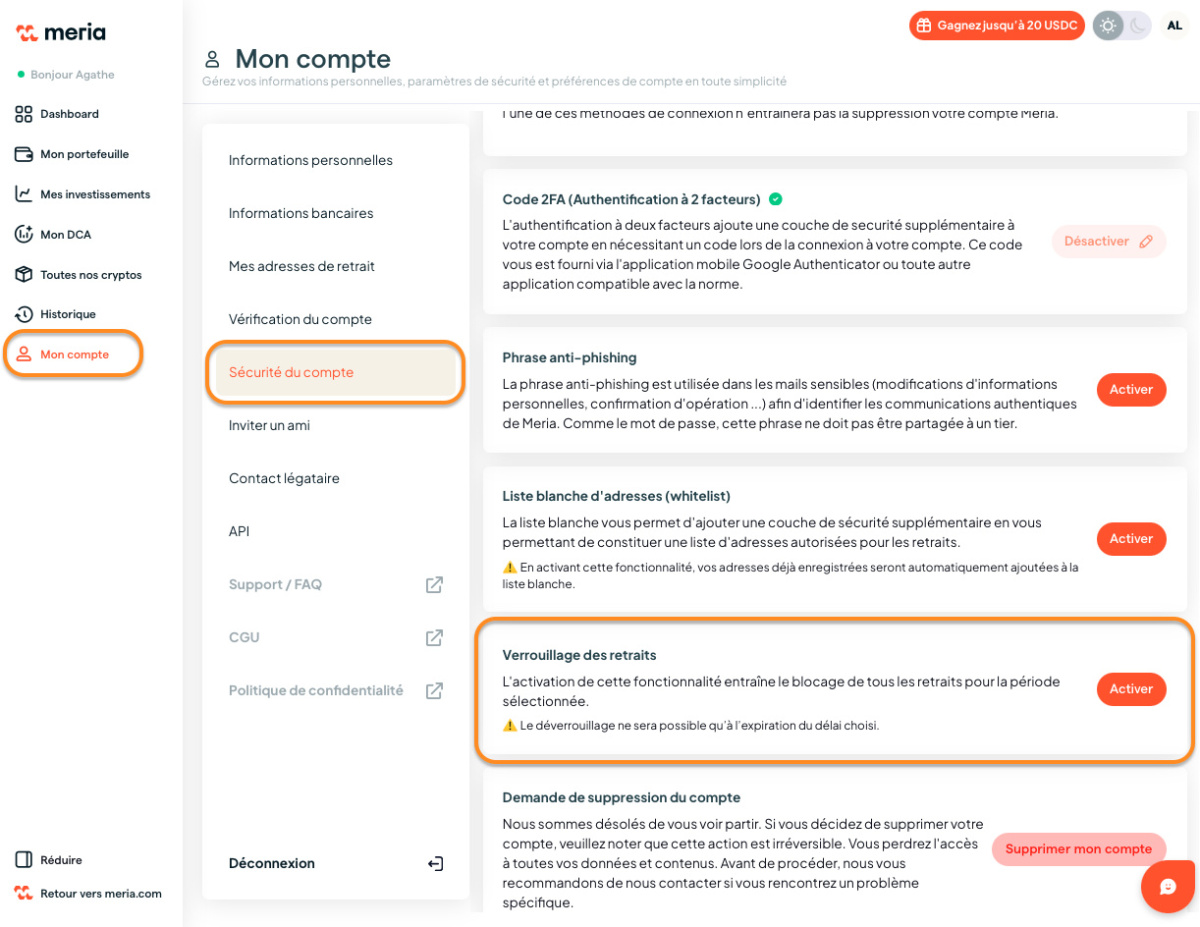The height and width of the screenshot is (927, 1200).
Task: Open Mes adresses de retrait tab
Action: tap(302, 266)
